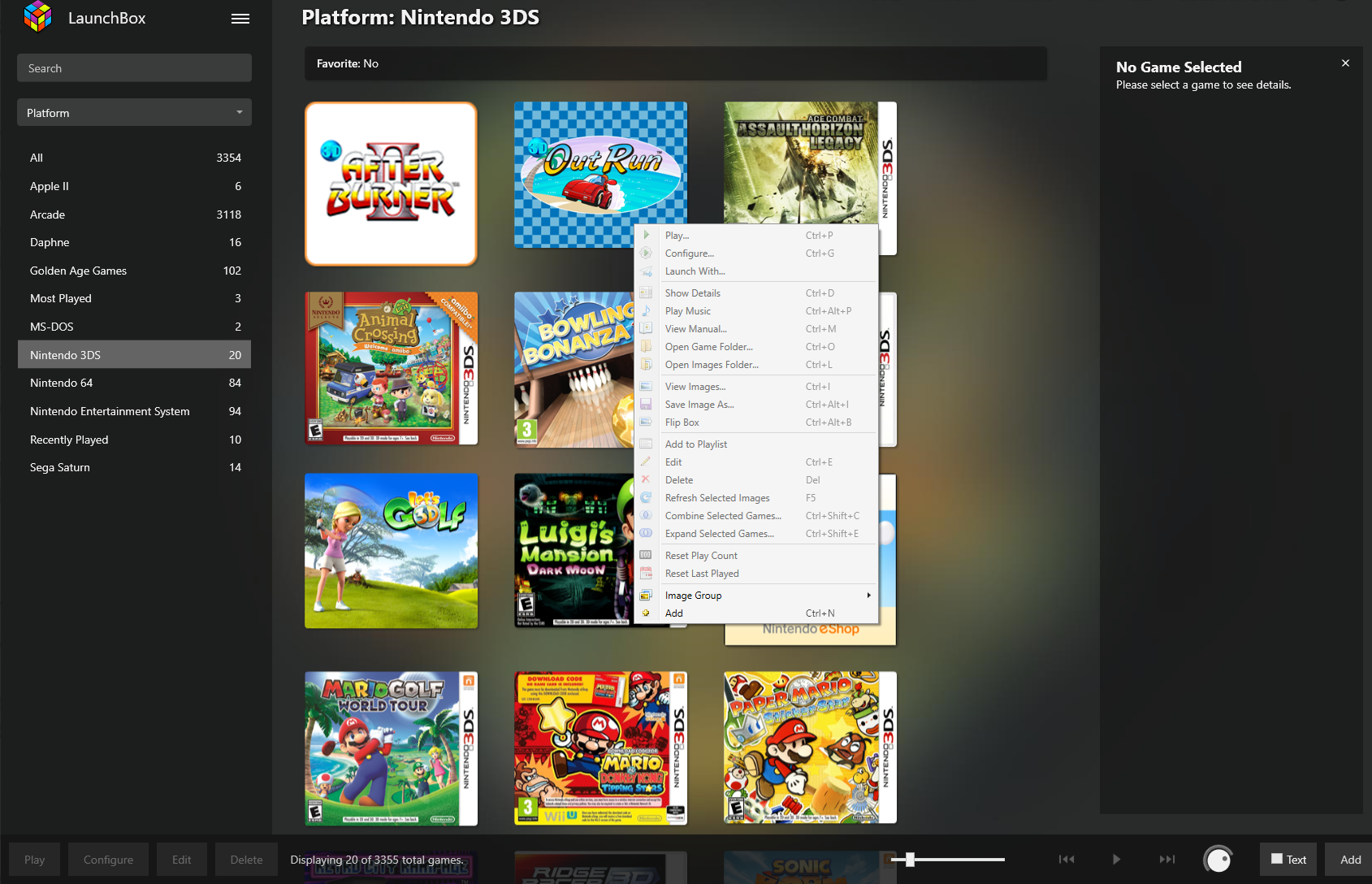Focus the Search input field
The height and width of the screenshot is (884, 1372).
point(134,67)
